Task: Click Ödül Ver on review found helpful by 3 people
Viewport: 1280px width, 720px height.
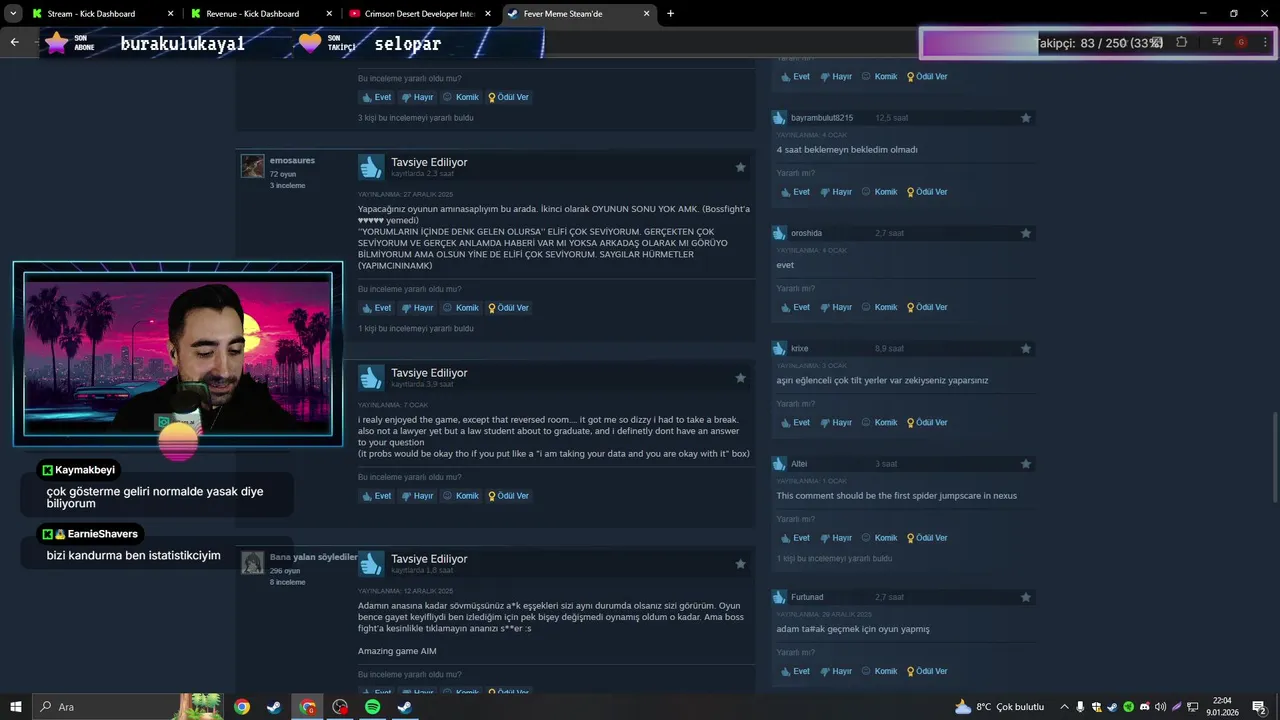Action: (509, 97)
